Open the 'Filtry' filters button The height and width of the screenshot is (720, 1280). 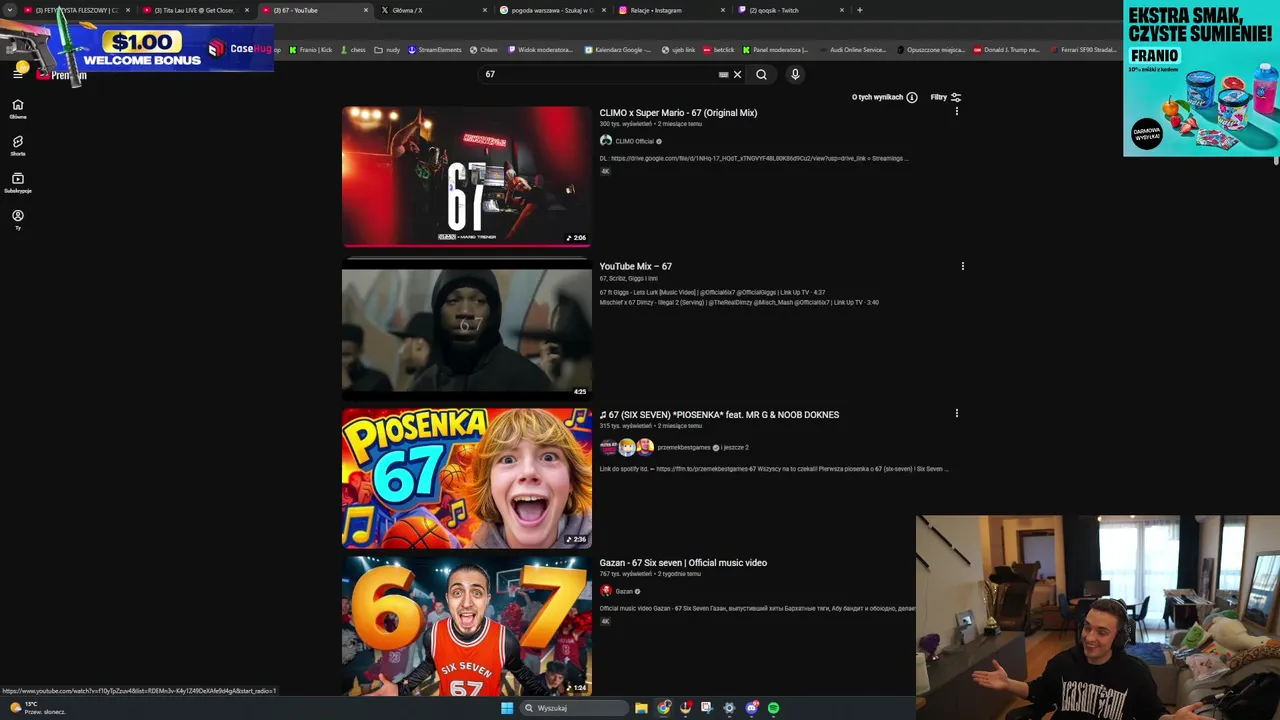946,97
